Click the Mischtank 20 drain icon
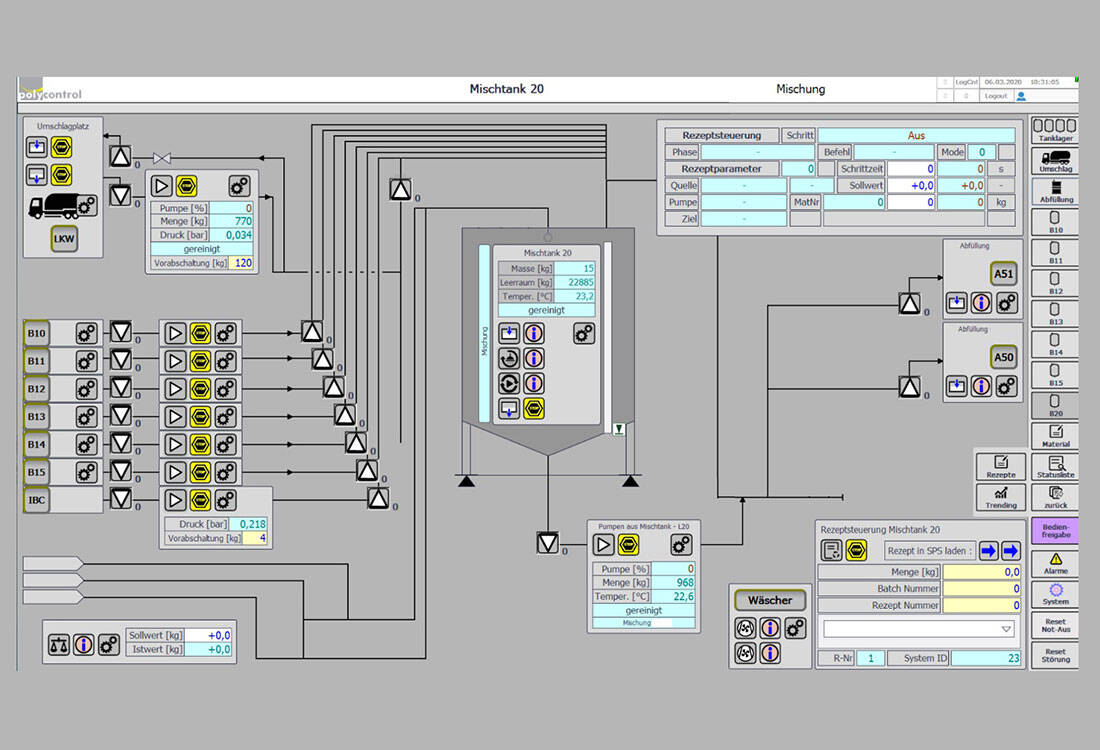Image resolution: width=1100 pixels, height=750 pixels. click(x=509, y=408)
